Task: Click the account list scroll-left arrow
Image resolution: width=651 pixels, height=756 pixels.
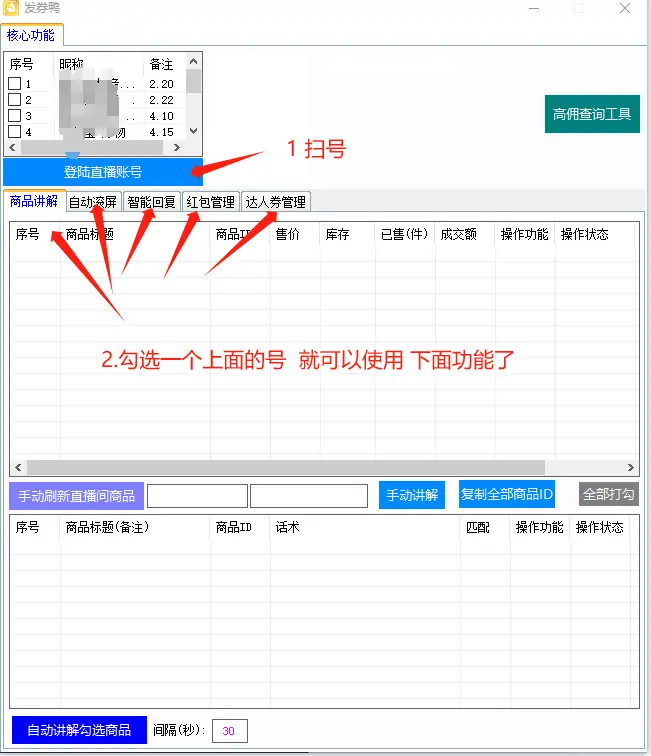Action: 13,148
